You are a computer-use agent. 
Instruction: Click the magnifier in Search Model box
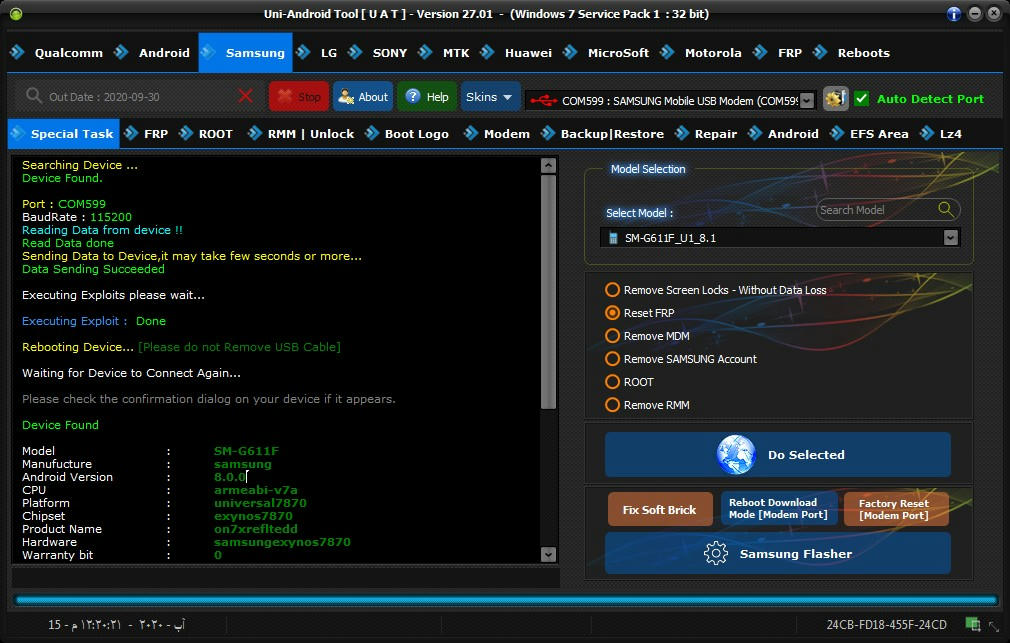(945, 209)
